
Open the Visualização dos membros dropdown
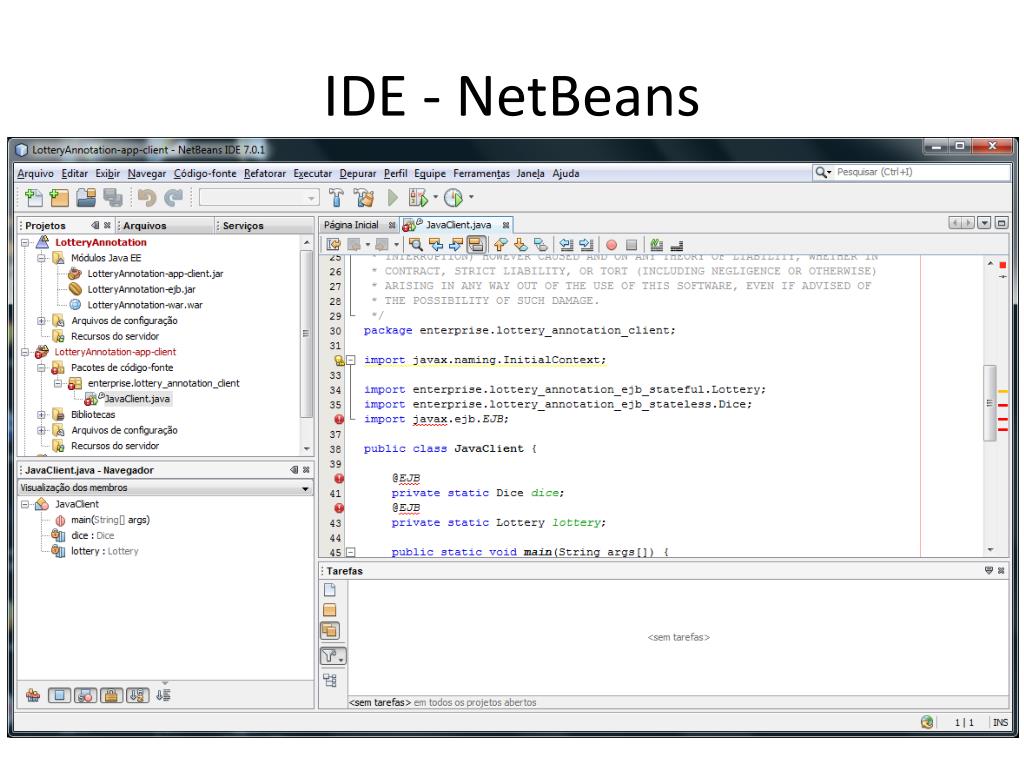[x=306, y=489]
